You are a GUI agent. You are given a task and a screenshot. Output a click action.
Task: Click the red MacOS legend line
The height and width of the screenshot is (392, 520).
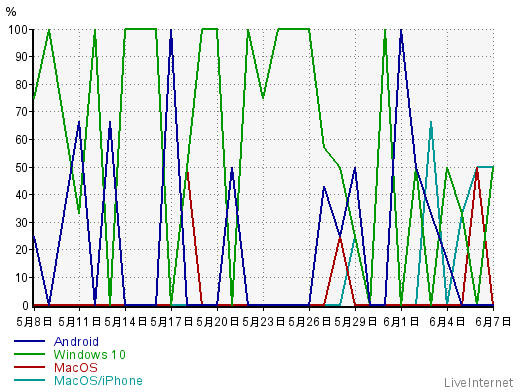[x=29, y=367]
